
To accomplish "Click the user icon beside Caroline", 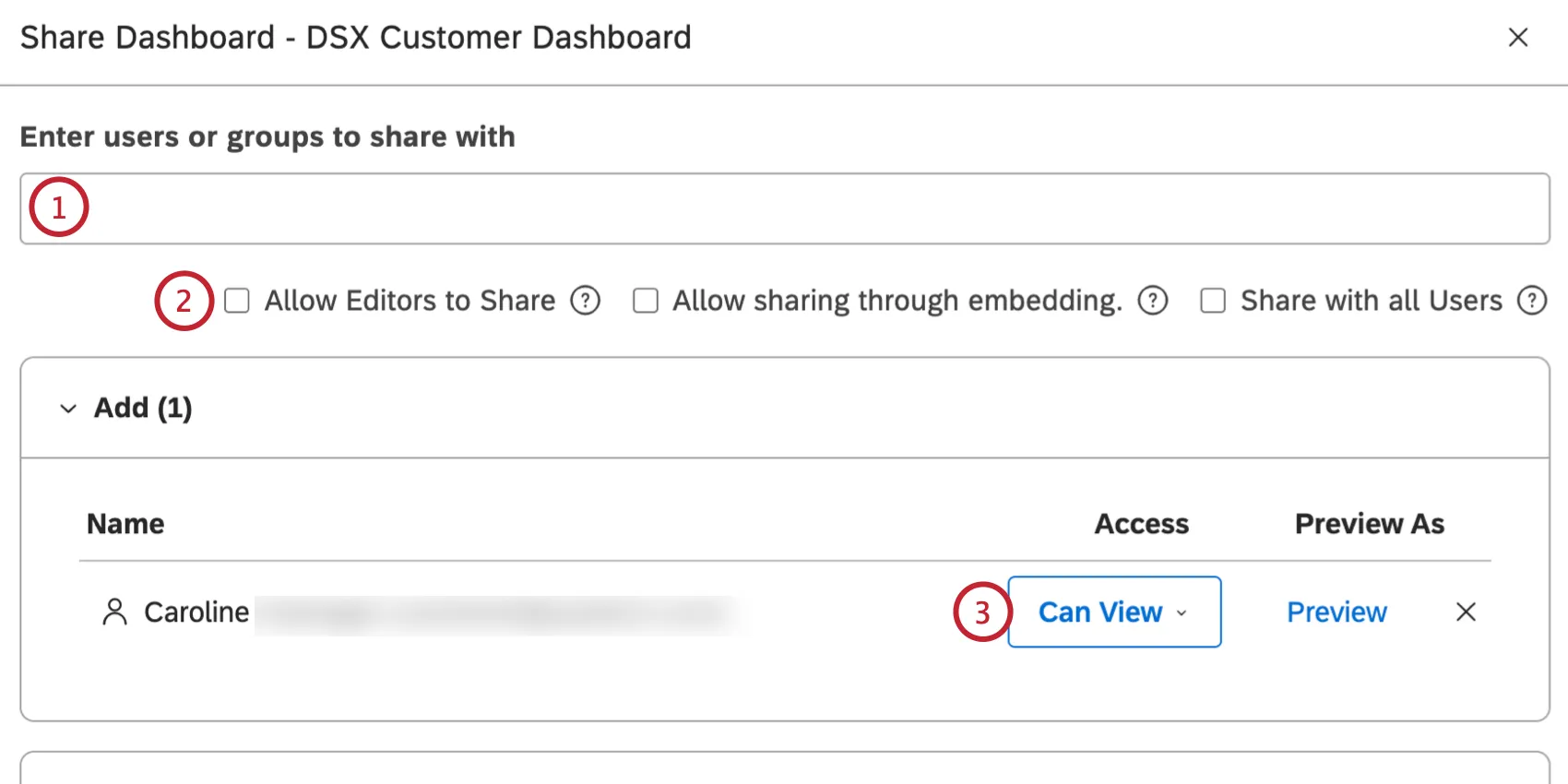I will 114,612.
